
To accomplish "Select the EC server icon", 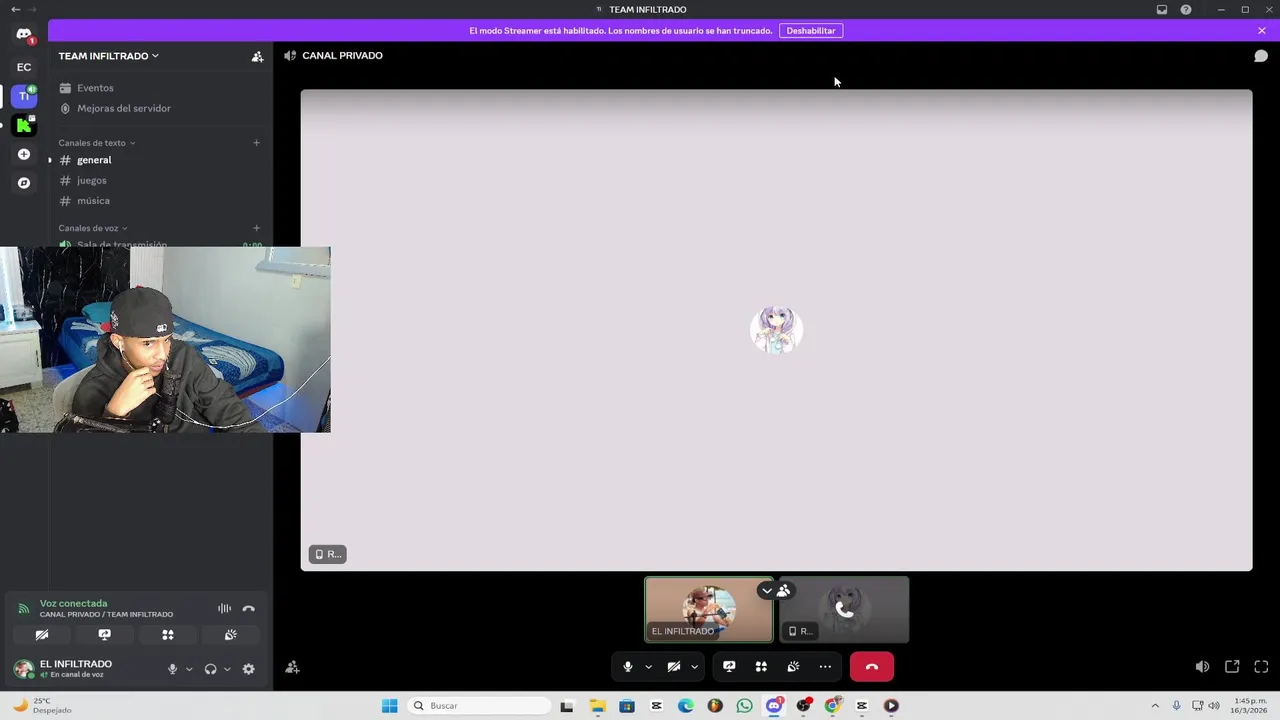I will [24, 67].
